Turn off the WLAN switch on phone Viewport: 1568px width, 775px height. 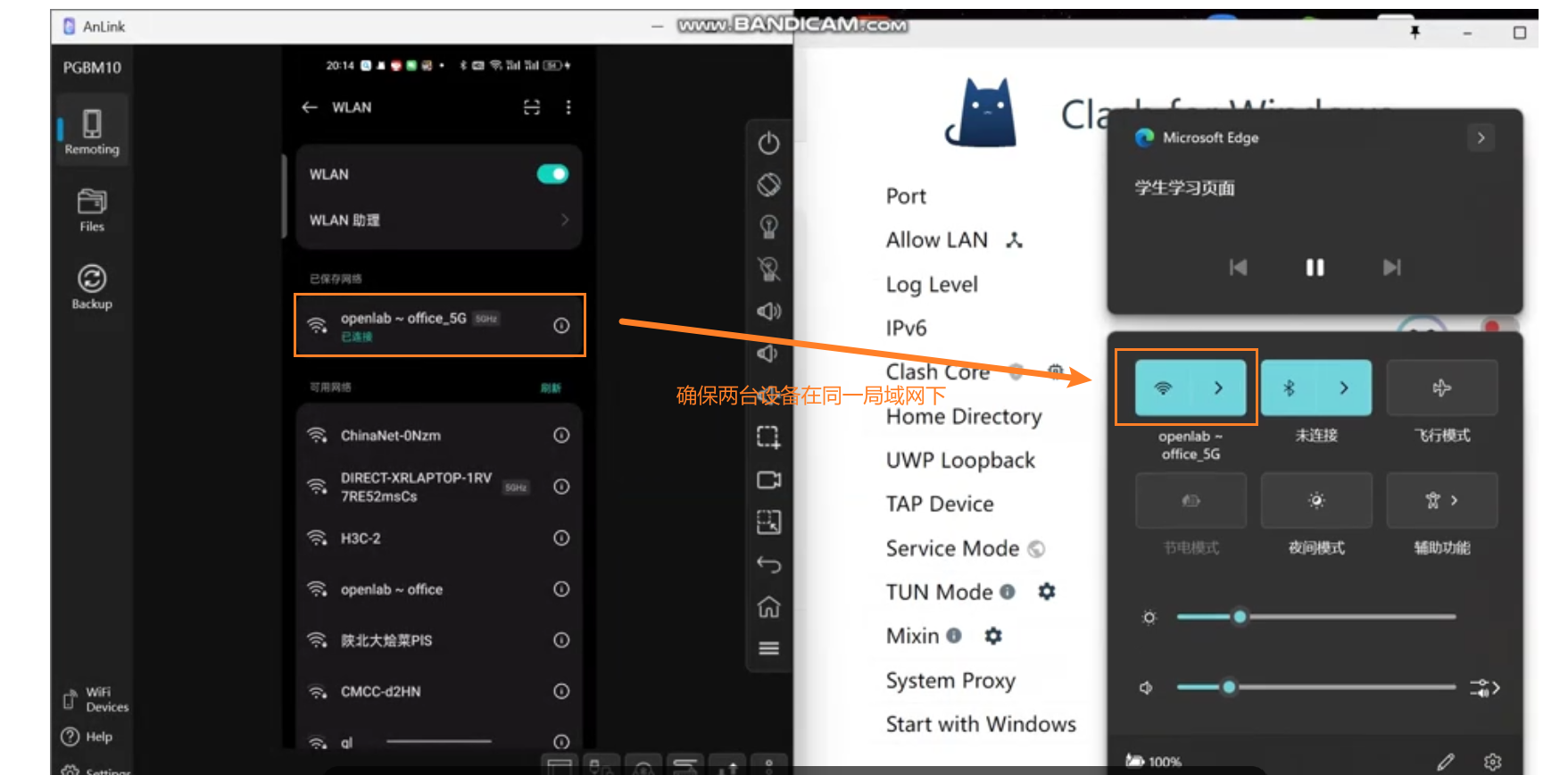tap(552, 174)
